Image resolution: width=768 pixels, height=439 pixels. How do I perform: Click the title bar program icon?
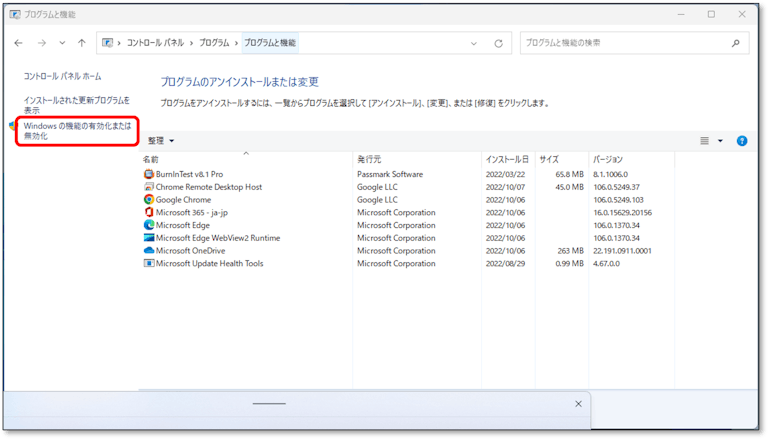[15, 15]
